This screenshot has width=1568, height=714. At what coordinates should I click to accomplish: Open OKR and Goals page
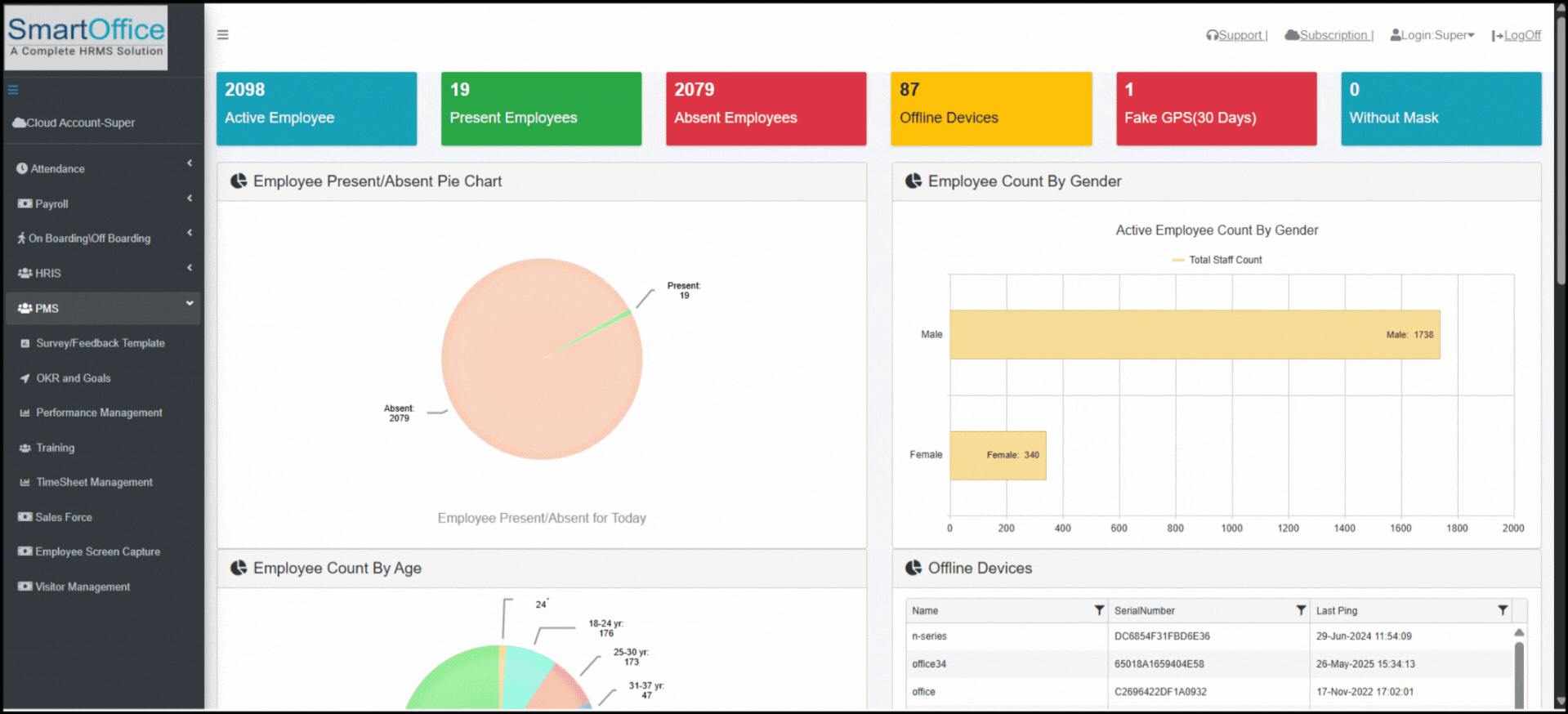73,378
